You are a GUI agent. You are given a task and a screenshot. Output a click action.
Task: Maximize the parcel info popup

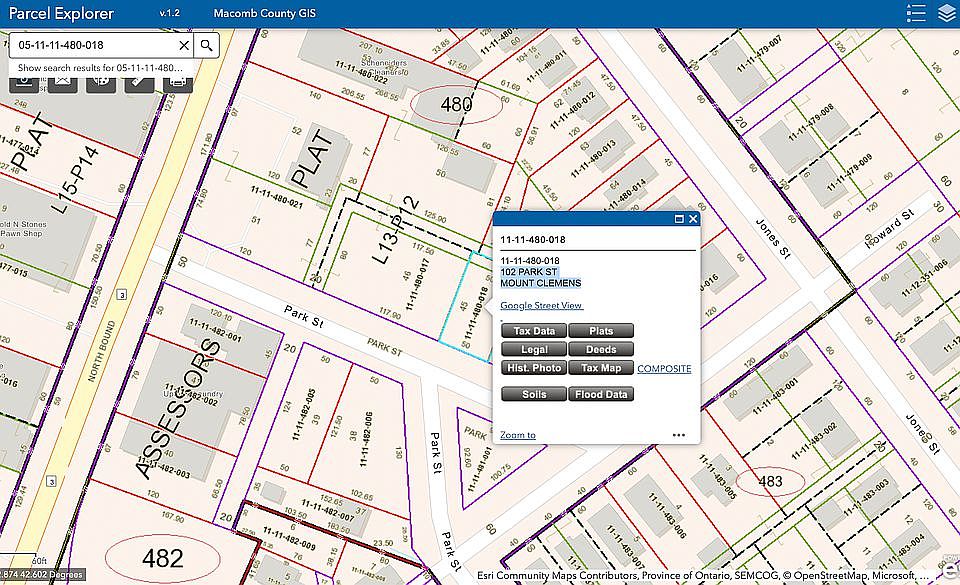pyautogui.click(x=679, y=219)
